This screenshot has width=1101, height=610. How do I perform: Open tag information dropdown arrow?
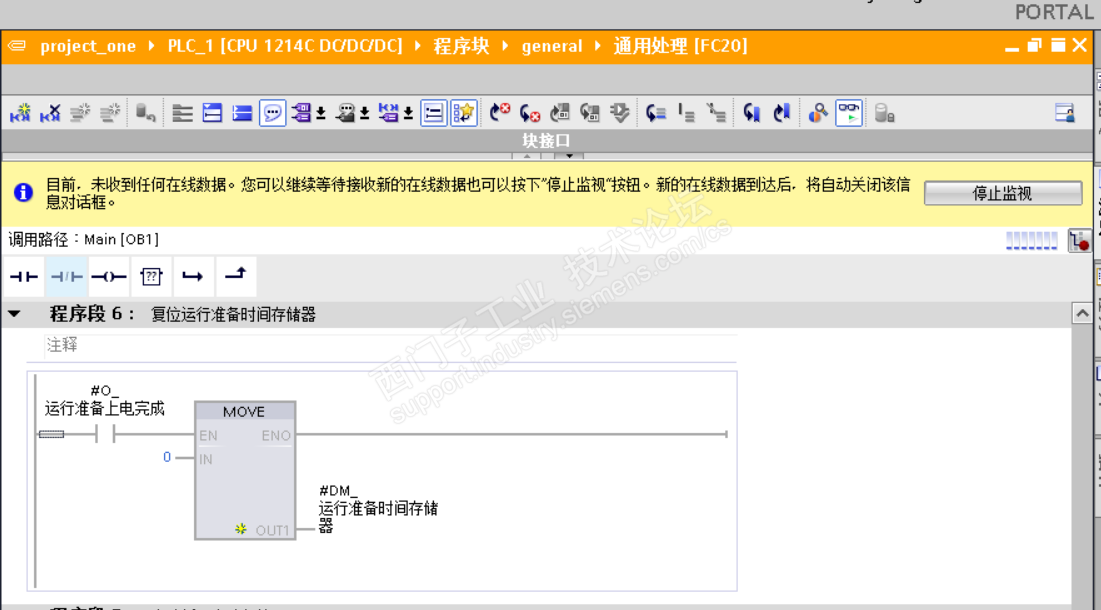click(x=364, y=114)
